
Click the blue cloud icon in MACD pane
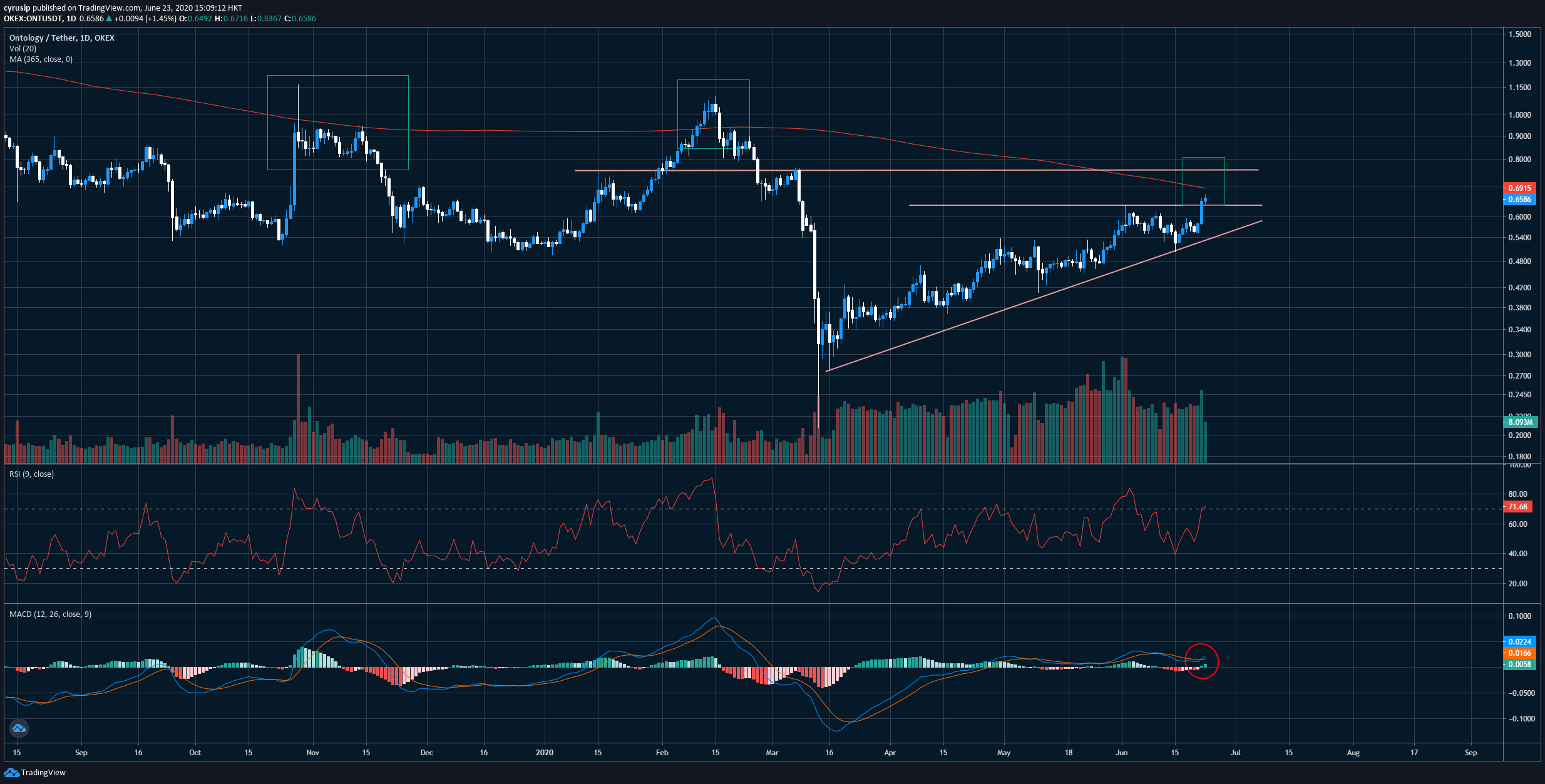(x=19, y=728)
